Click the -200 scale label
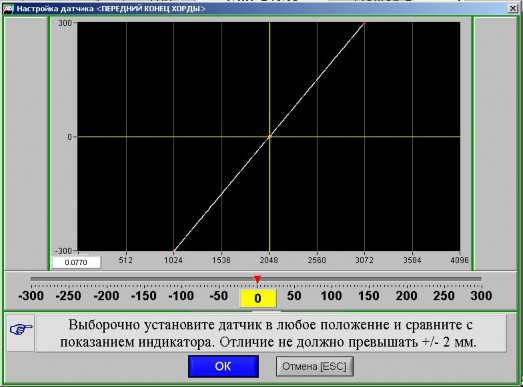Image resolution: width=523 pixels, height=387 pixels. point(106,296)
